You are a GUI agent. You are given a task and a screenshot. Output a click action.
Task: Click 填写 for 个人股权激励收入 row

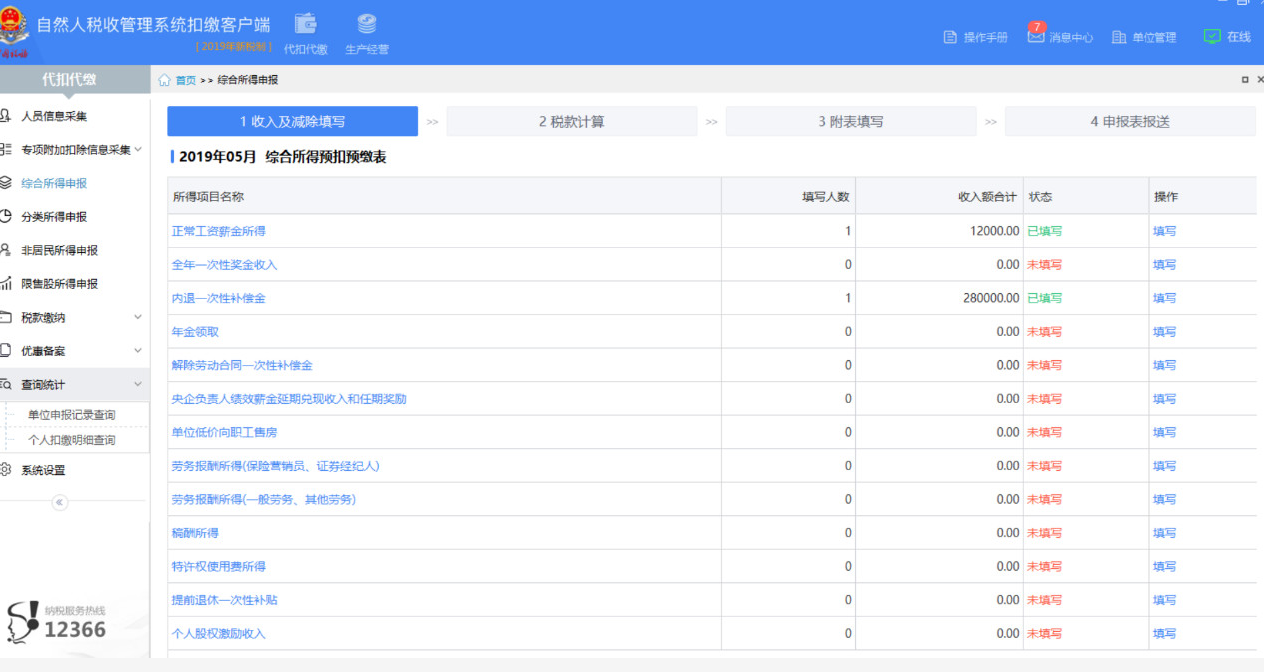click(1164, 633)
